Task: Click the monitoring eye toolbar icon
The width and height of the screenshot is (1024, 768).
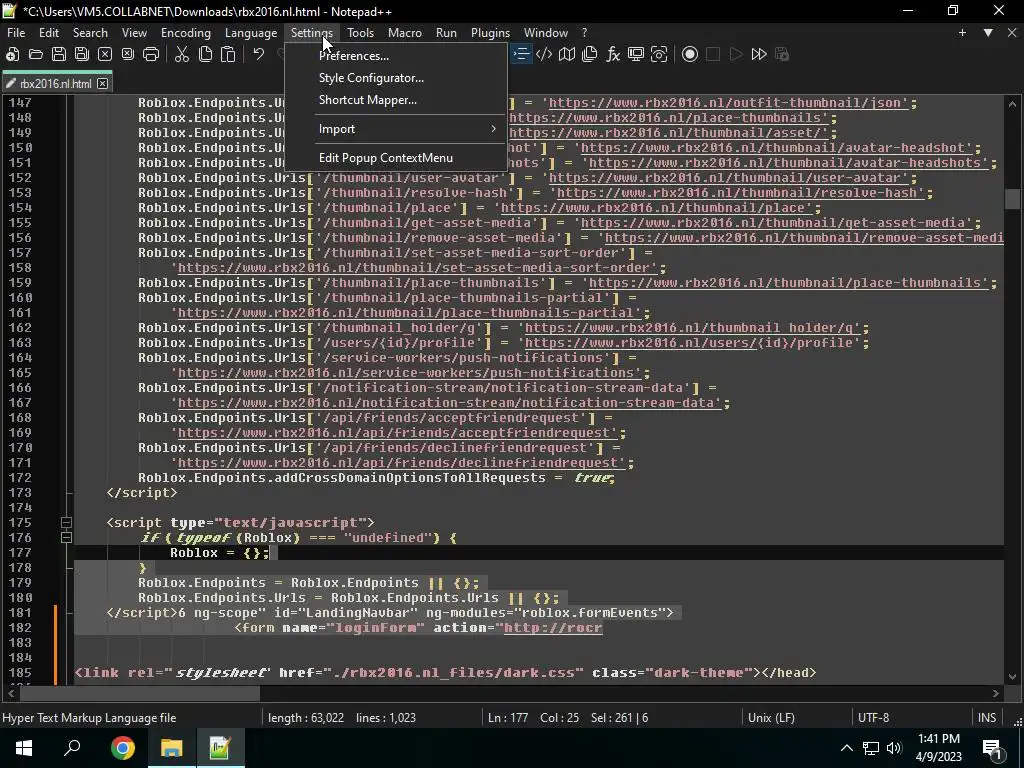Action: pos(659,54)
